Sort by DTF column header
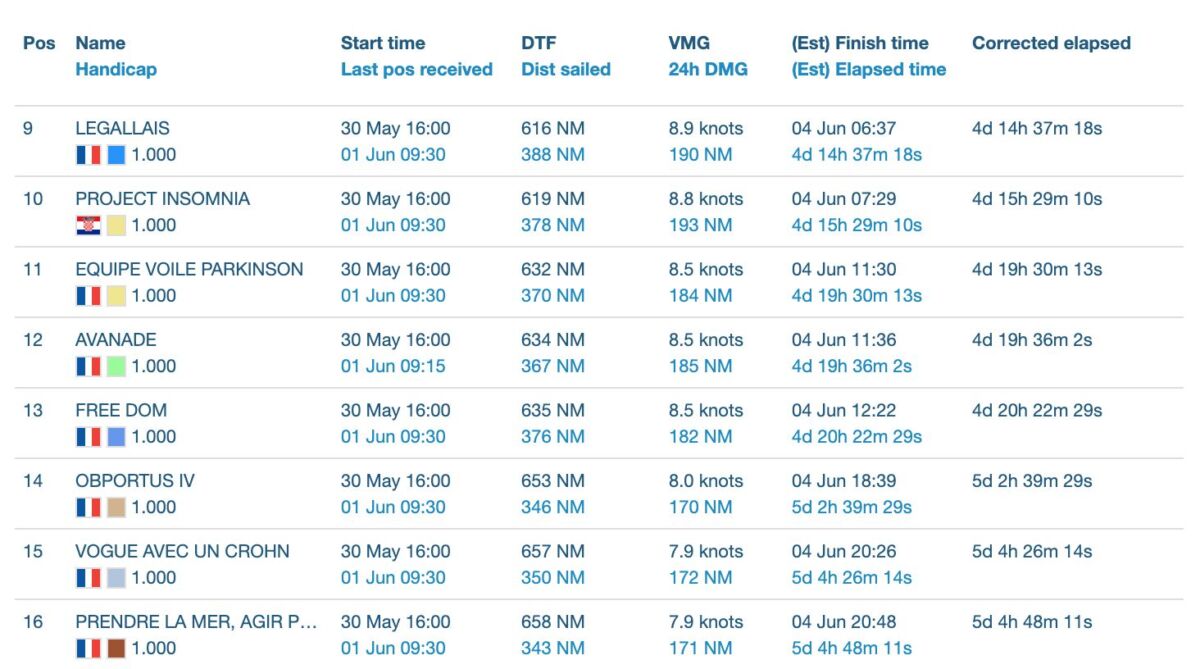The width and height of the screenshot is (1200, 669). tap(538, 43)
